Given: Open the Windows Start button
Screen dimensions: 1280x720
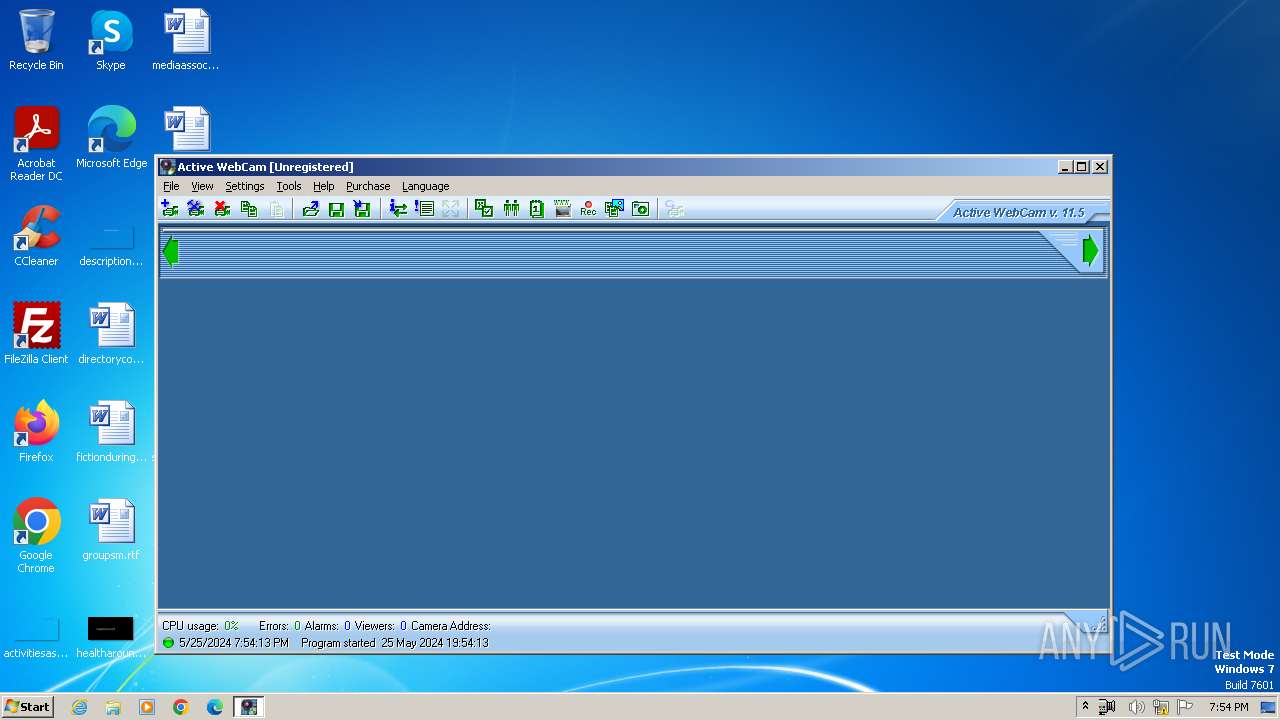Looking at the screenshot, I should tap(27, 706).
